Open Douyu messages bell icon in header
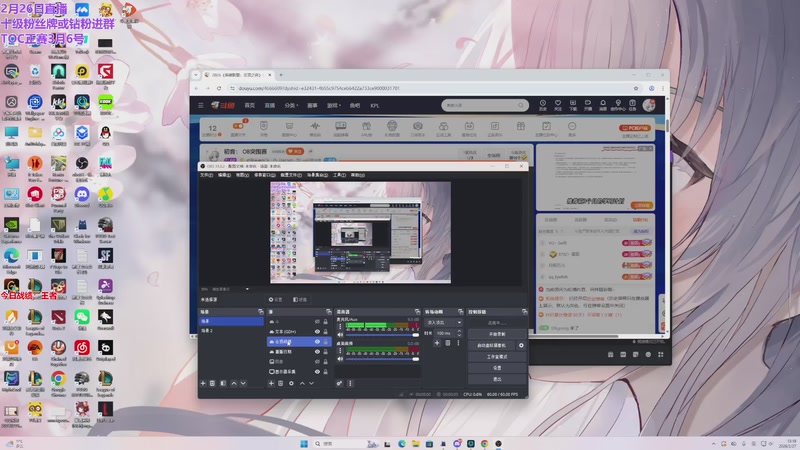Image resolution: width=800 pixels, height=450 pixels. 603,105
